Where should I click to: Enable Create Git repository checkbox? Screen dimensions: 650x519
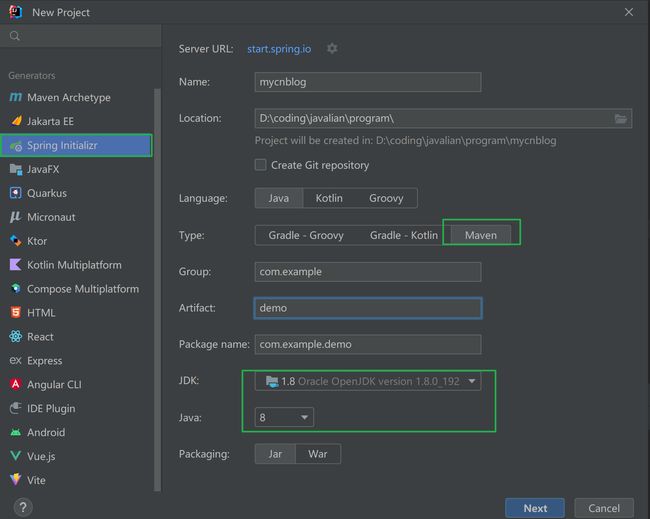260,165
